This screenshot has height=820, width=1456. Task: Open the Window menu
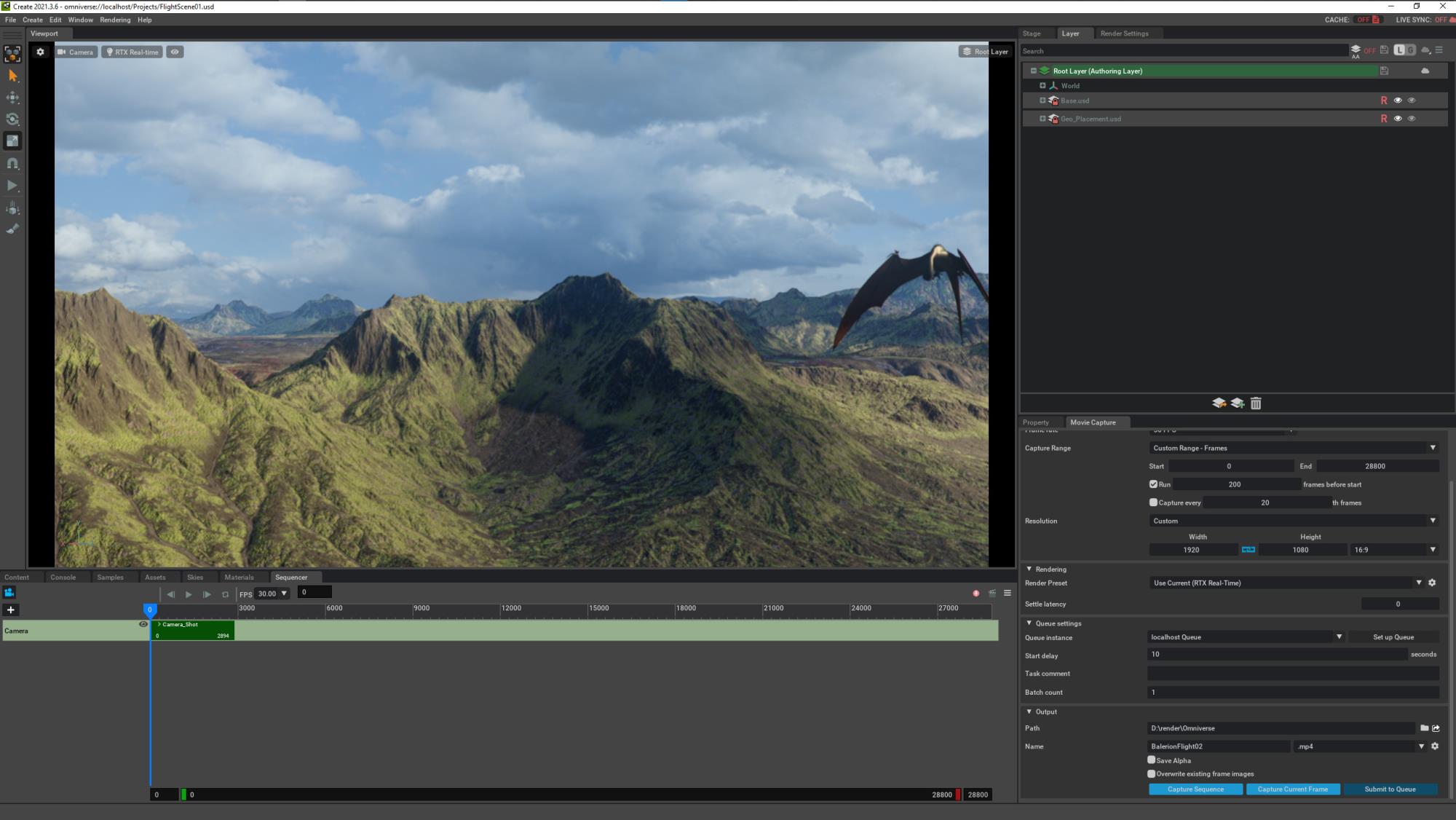80,20
